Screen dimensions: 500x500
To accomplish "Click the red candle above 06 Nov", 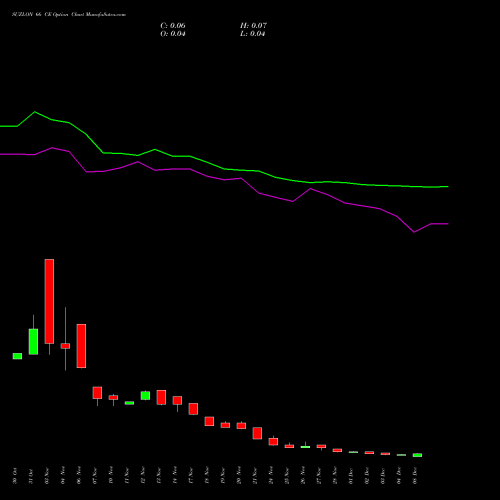I will [x=81, y=346].
